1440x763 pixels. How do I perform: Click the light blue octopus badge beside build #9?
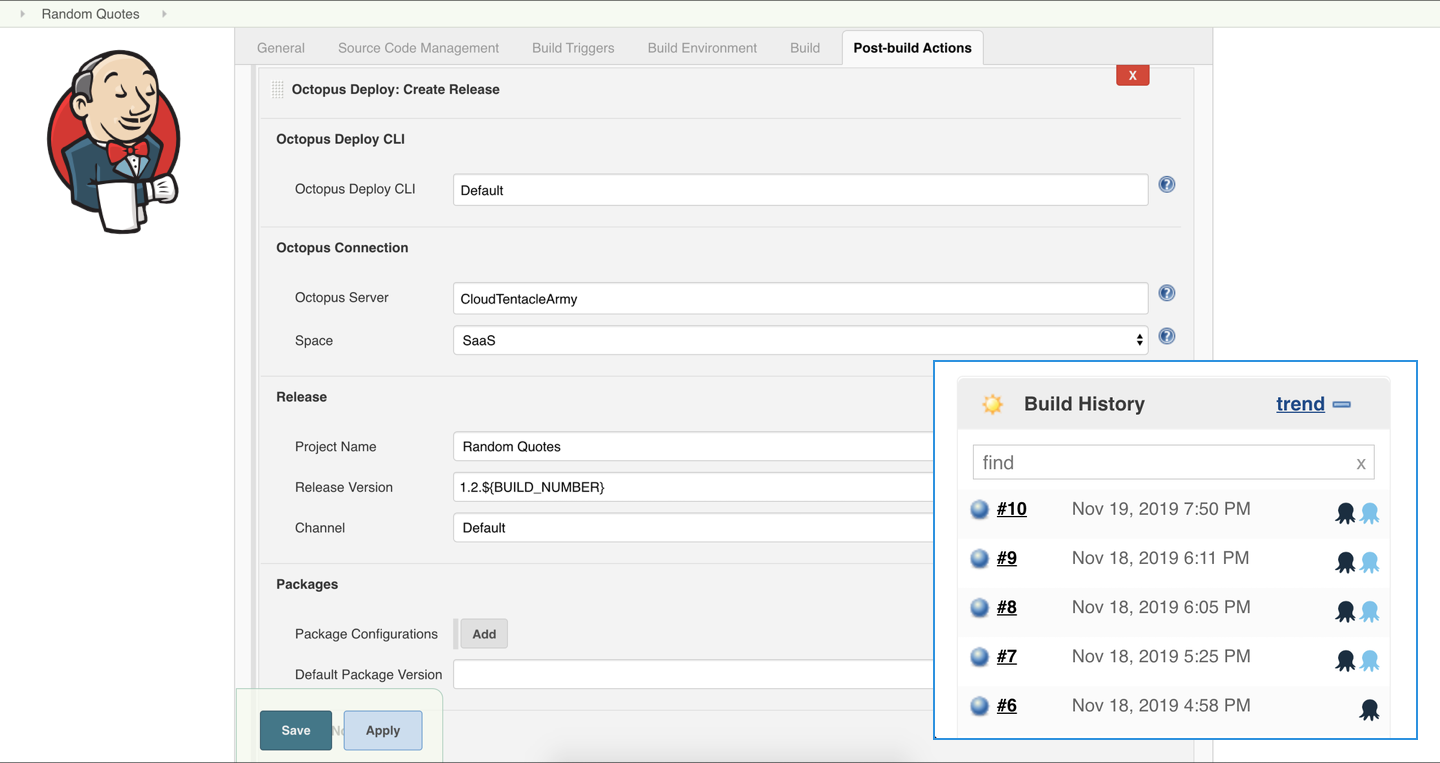pyautogui.click(x=1369, y=562)
